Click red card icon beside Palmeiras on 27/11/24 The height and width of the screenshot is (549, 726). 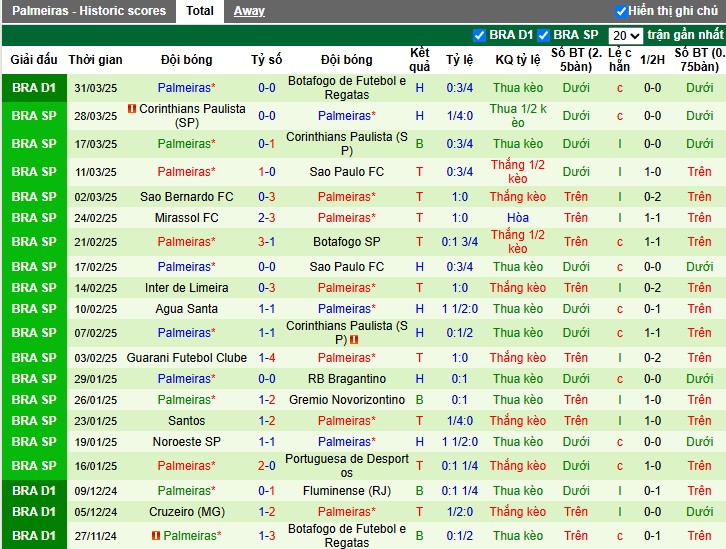click(156, 536)
